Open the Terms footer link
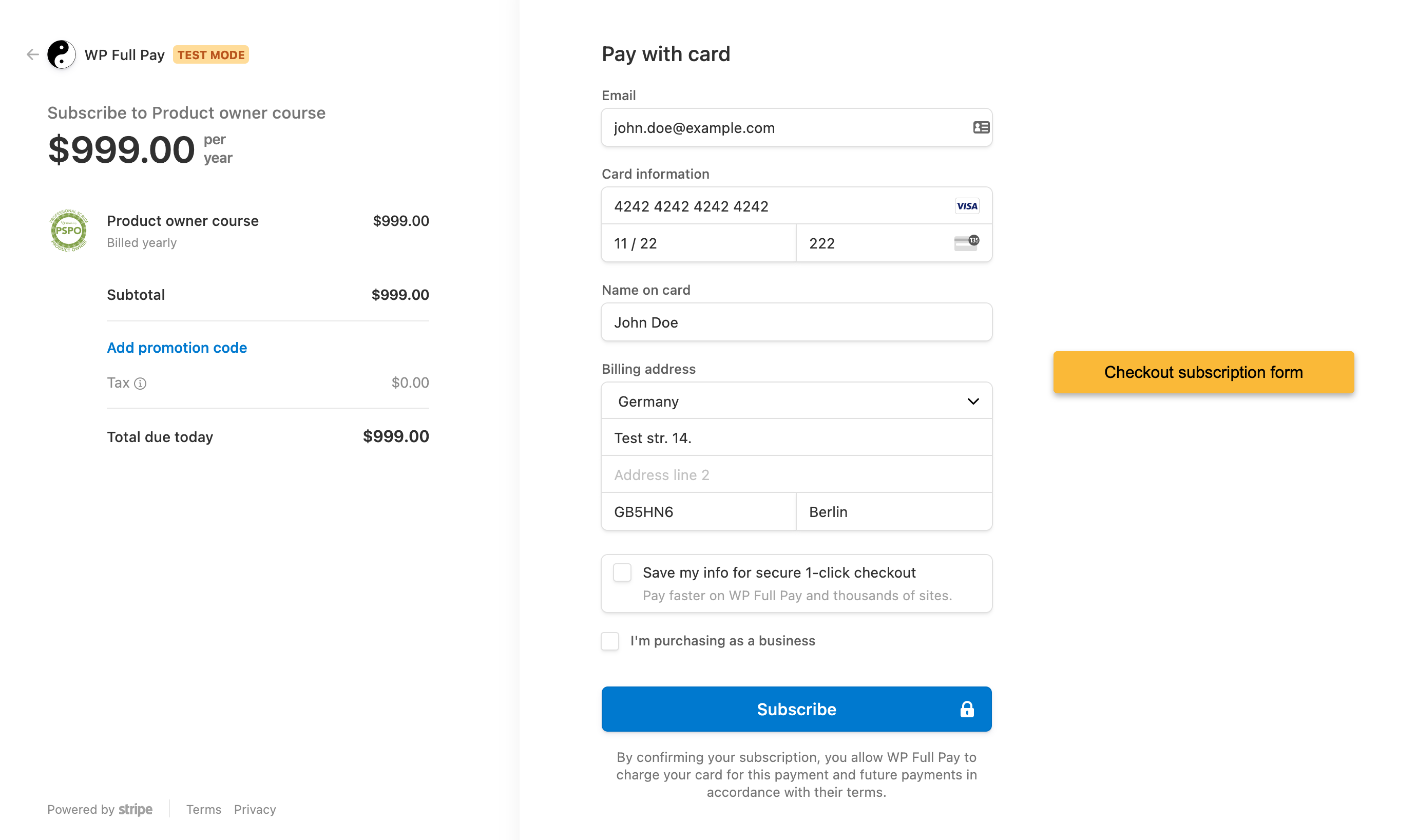 [x=204, y=809]
